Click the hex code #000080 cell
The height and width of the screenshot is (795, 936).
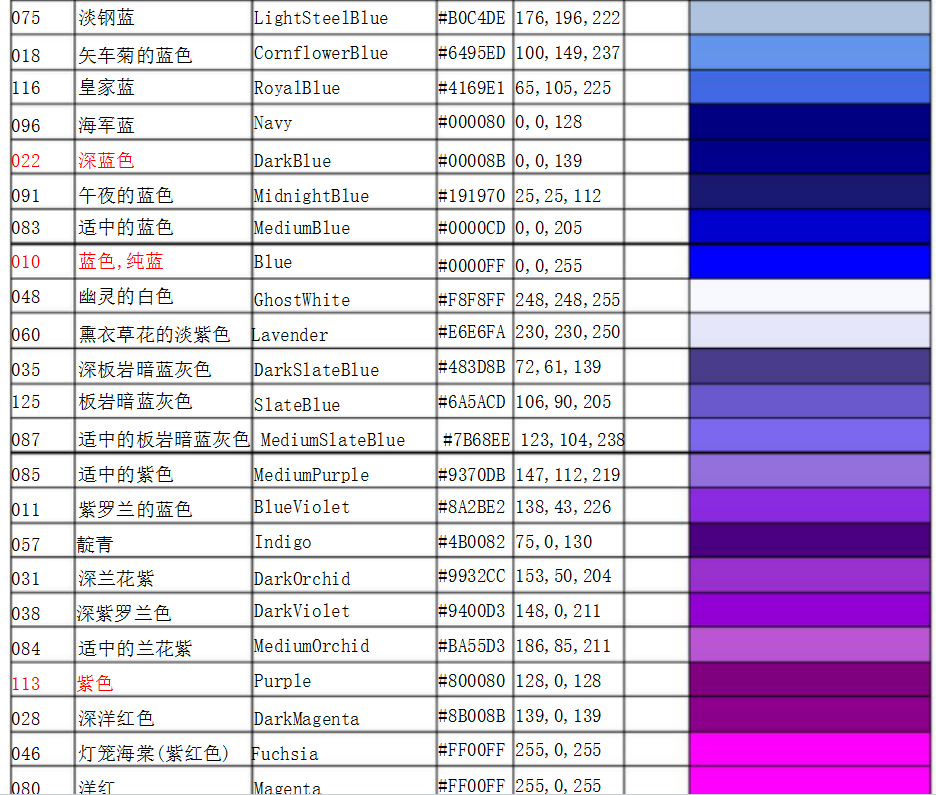(474, 123)
